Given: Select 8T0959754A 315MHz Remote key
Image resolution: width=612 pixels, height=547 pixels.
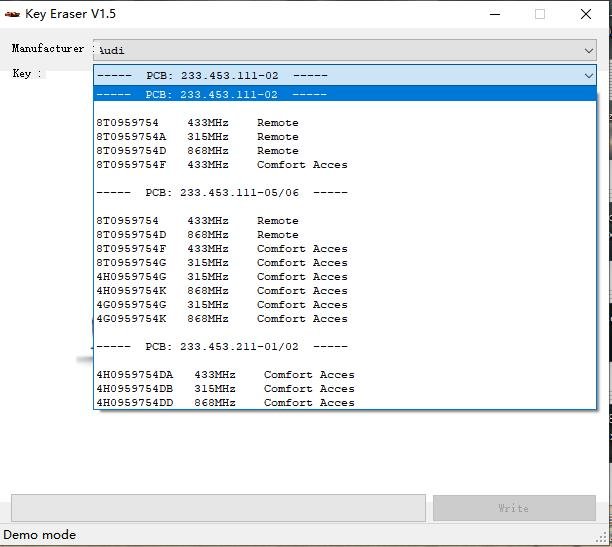Looking at the screenshot, I should coord(197,137).
